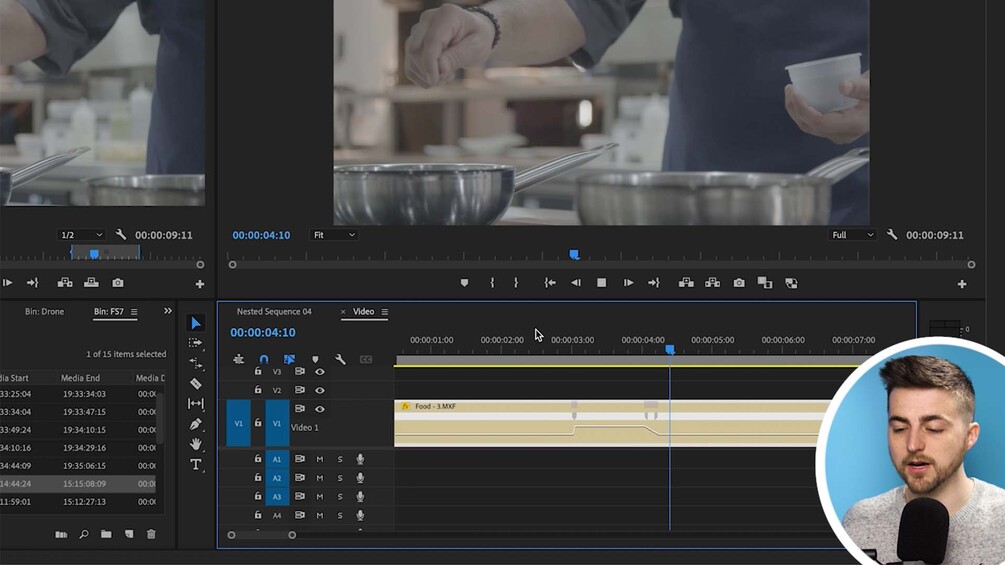Screen dimensions: 1005x565
Task: Go to Out point in Program monitor
Action: click(654, 282)
